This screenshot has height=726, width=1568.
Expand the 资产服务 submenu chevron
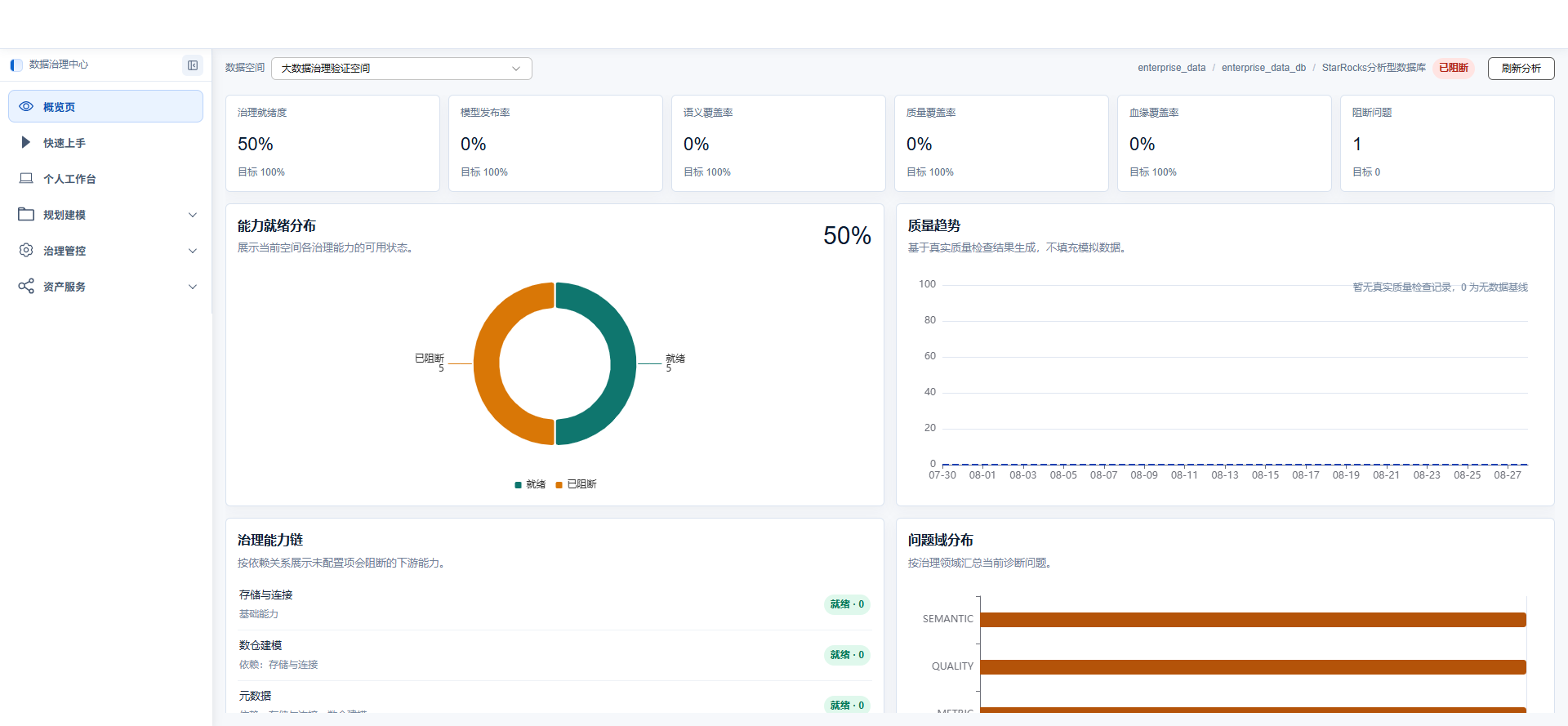click(193, 287)
